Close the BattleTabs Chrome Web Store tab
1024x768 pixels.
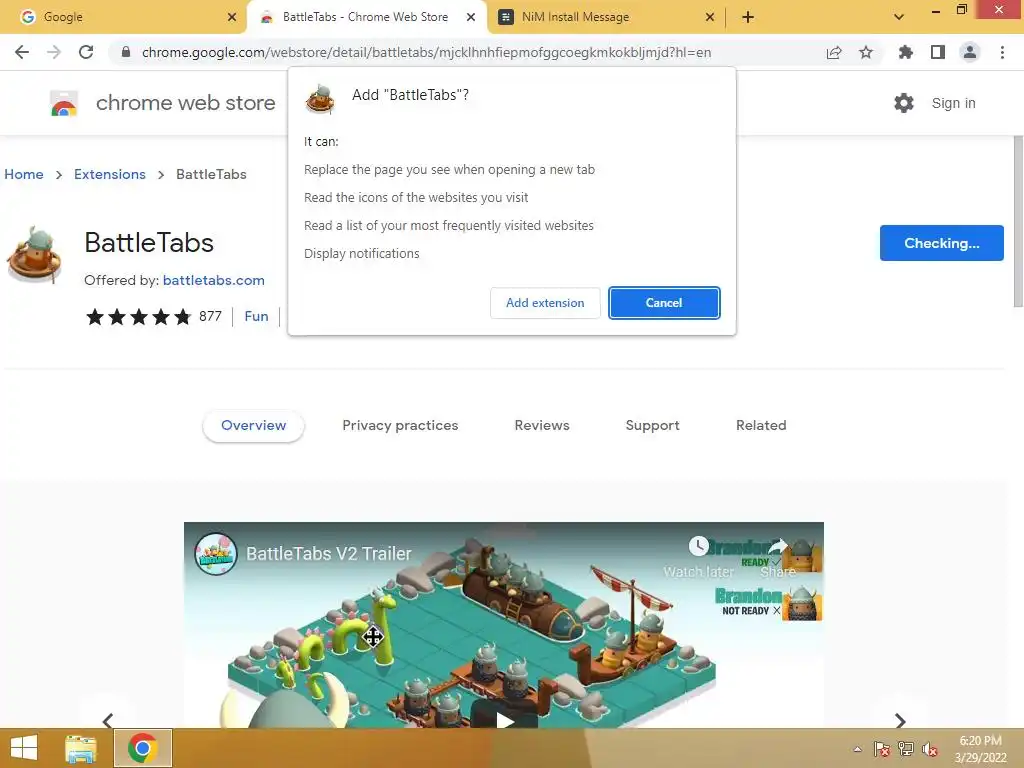pyautogui.click(x=471, y=17)
